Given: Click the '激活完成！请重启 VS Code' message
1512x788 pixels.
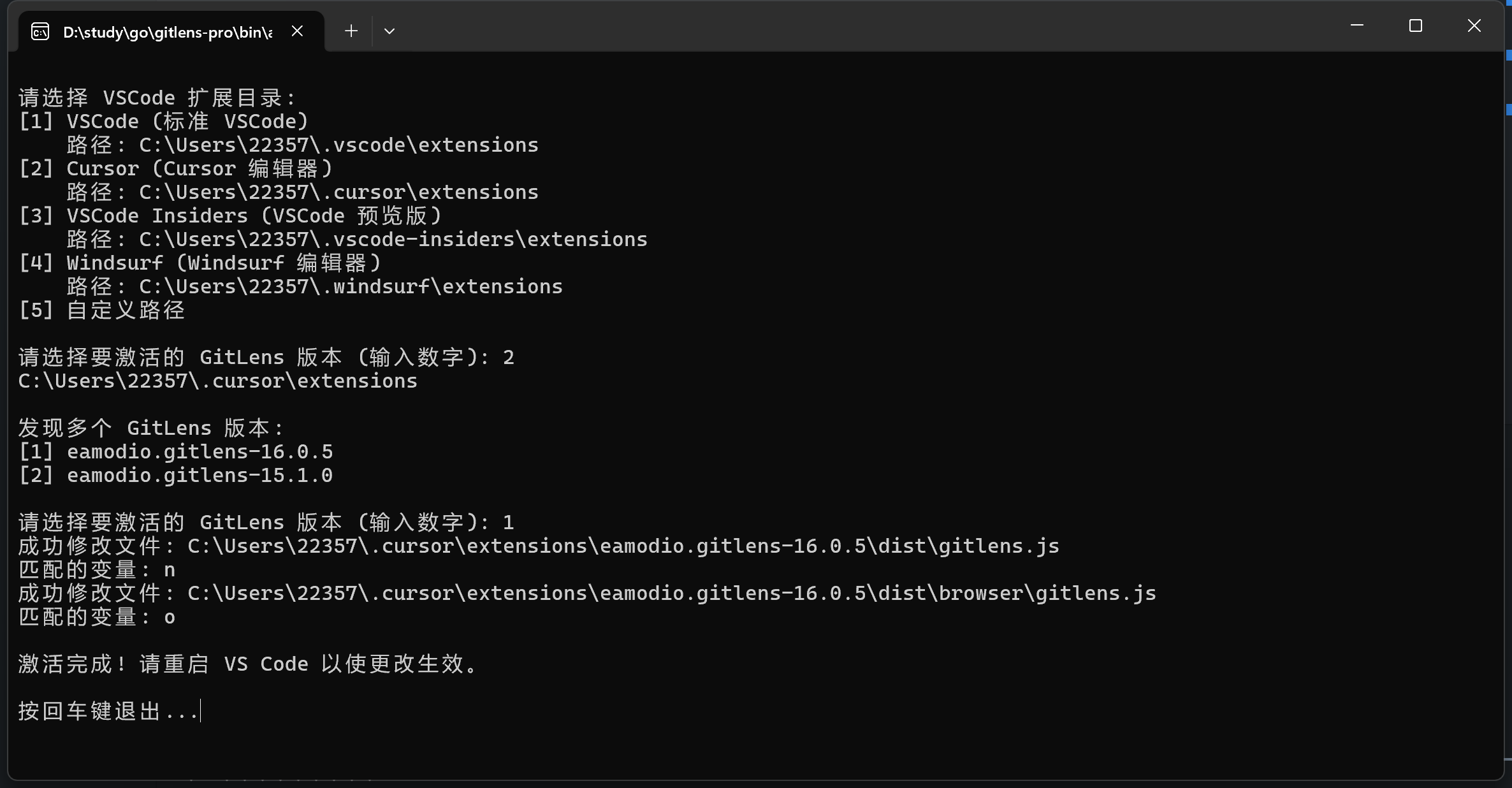Looking at the screenshot, I should [x=248, y=664].
